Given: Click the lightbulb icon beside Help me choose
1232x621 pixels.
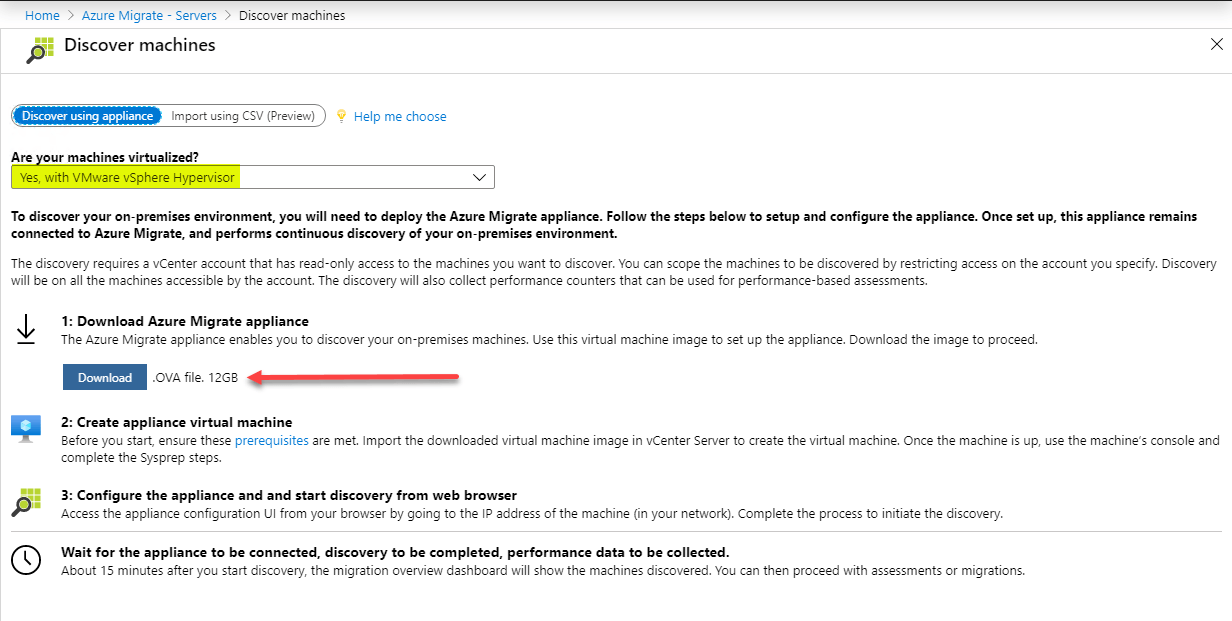Looking at the screenshot, I should (341, 116).
